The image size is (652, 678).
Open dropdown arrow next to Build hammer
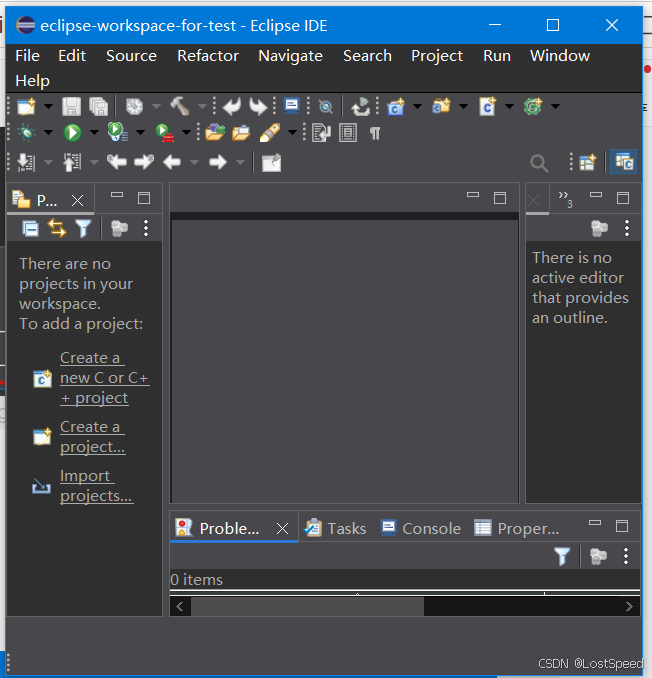pos(202,106)
